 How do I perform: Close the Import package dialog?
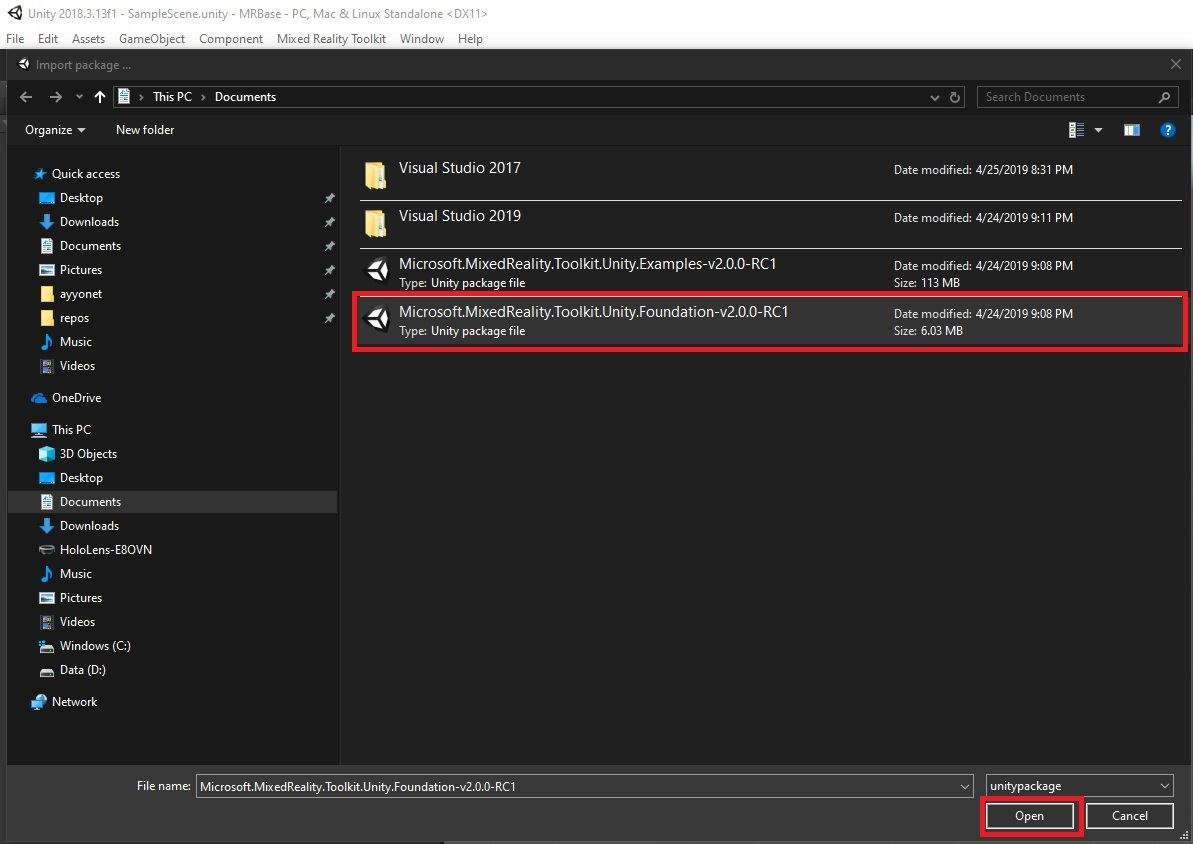point(1176,65)
